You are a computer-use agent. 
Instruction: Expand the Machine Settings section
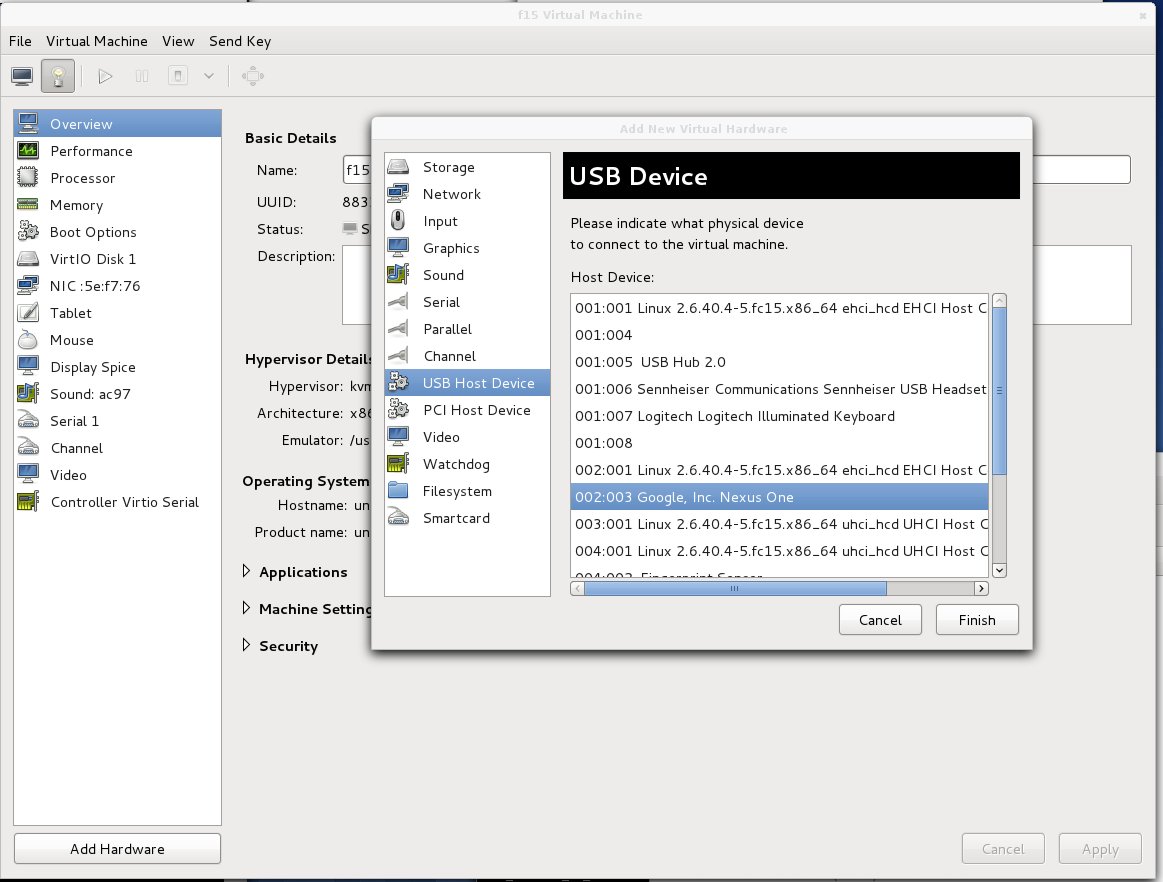(x=247, y=608)
